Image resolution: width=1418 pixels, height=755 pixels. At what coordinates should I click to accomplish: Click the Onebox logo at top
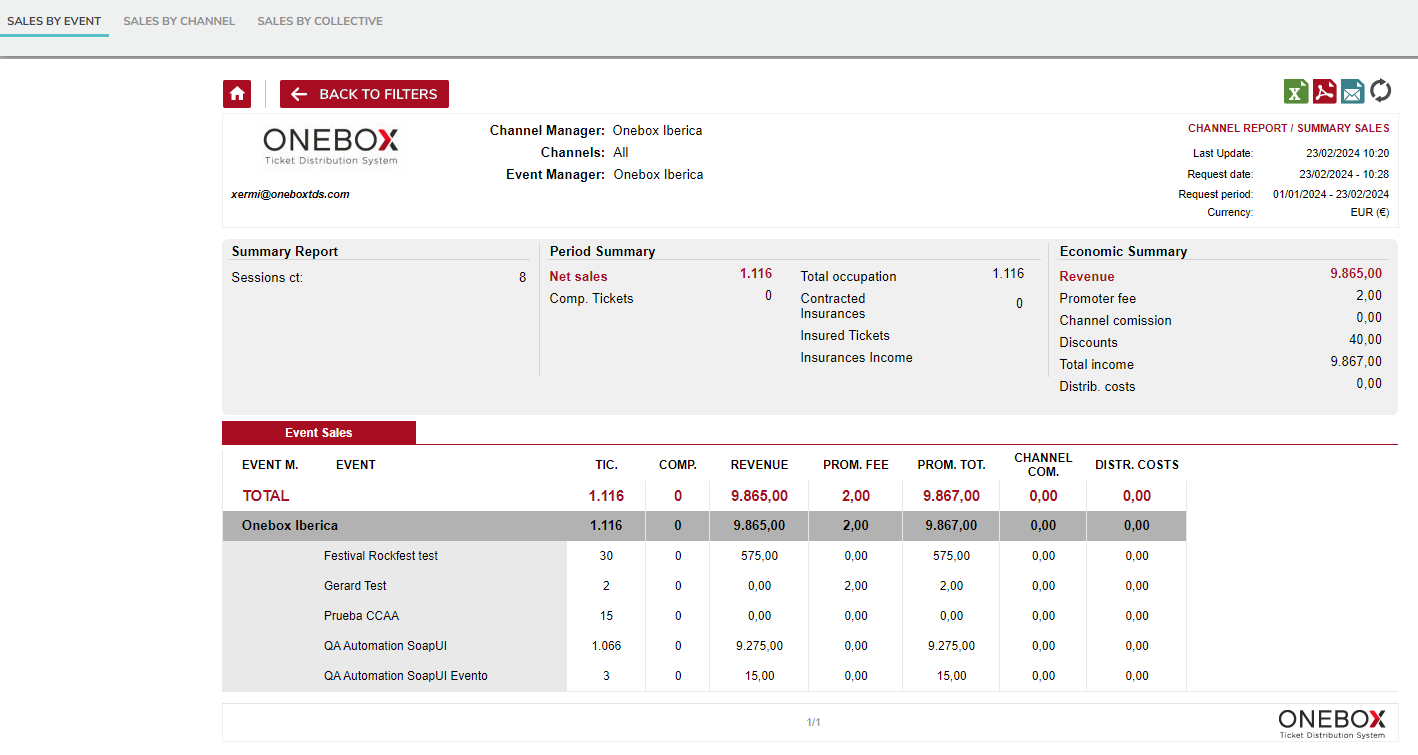331,146
